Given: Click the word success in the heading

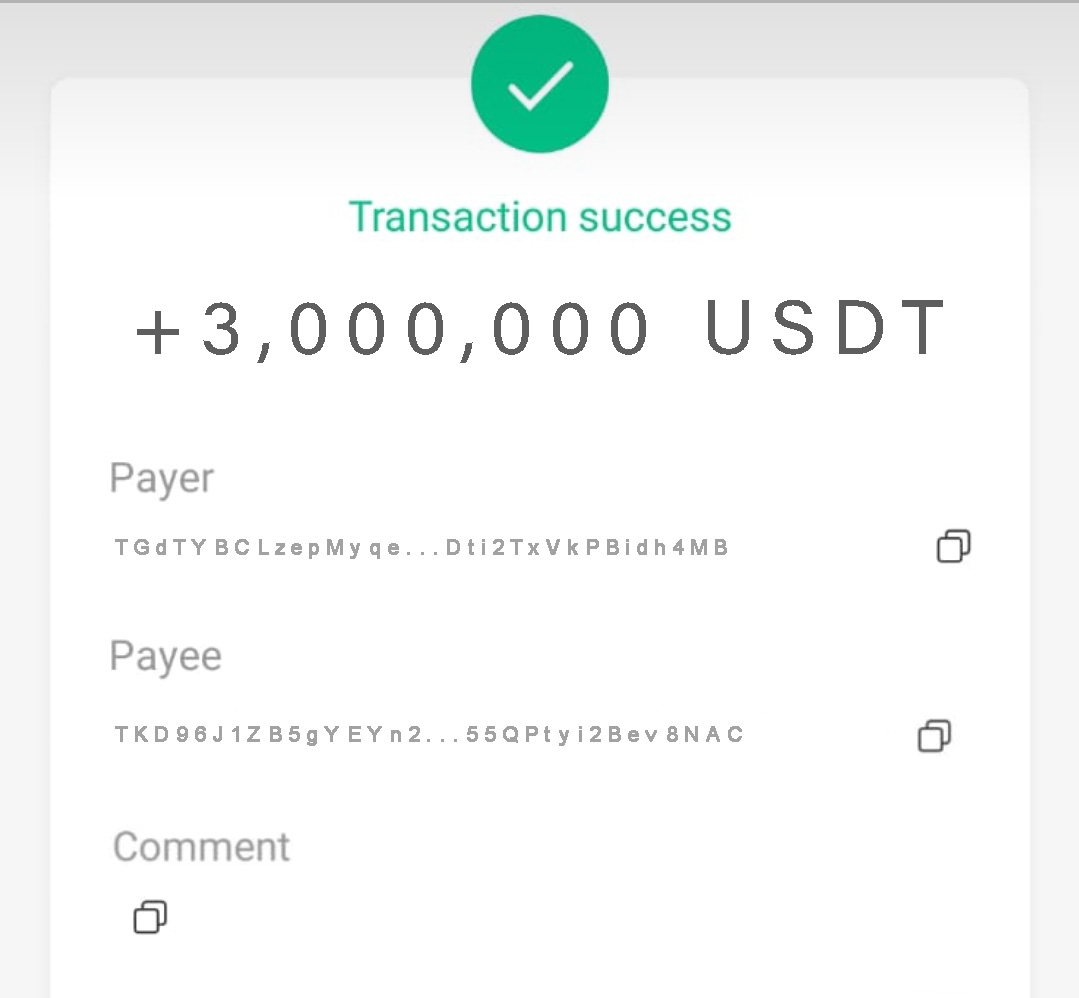Looking at the screenshot, I should click(x=655, y=217).
